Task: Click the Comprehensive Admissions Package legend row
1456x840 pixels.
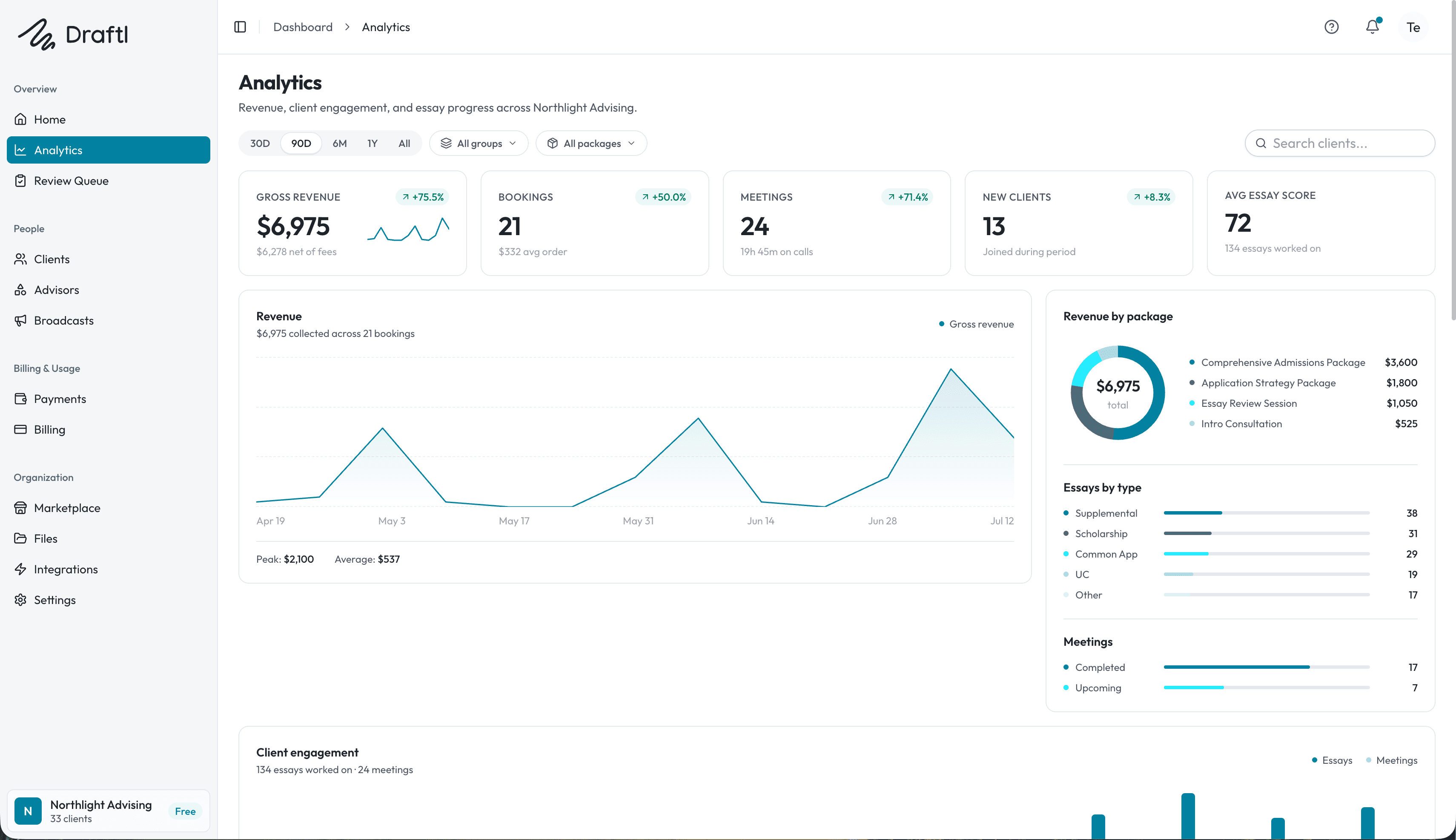Action: tap(1303, 362)
